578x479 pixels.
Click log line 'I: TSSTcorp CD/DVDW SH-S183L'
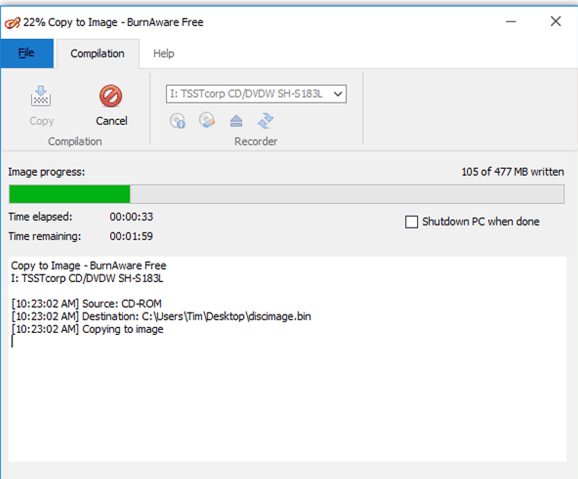click(87, 278)
